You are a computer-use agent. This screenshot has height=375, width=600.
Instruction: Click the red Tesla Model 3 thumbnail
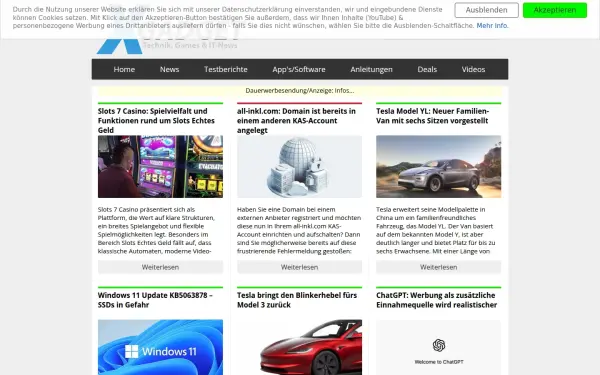tap(299, 347)
